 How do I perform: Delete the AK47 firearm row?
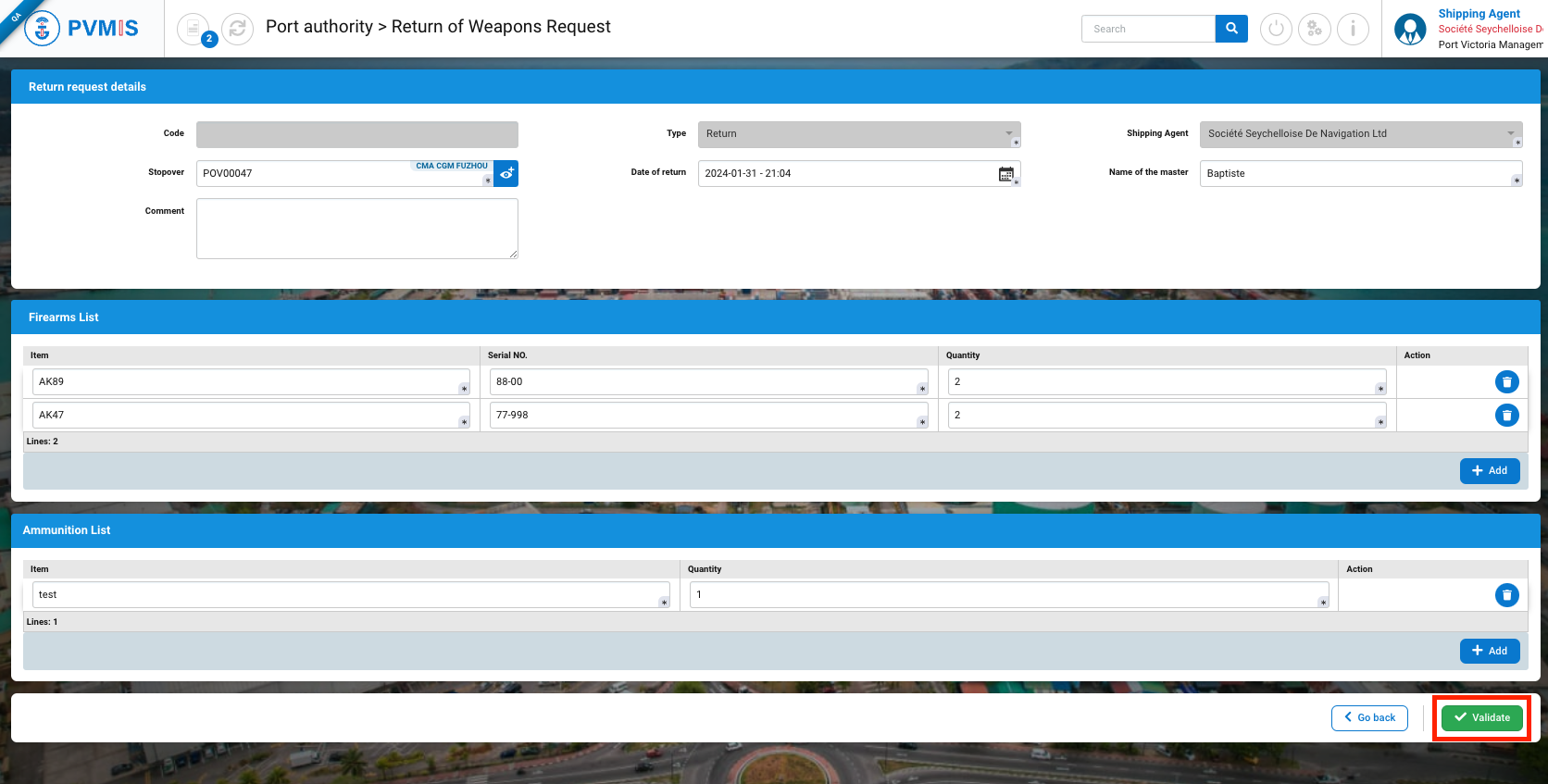tap(1506, 416)
